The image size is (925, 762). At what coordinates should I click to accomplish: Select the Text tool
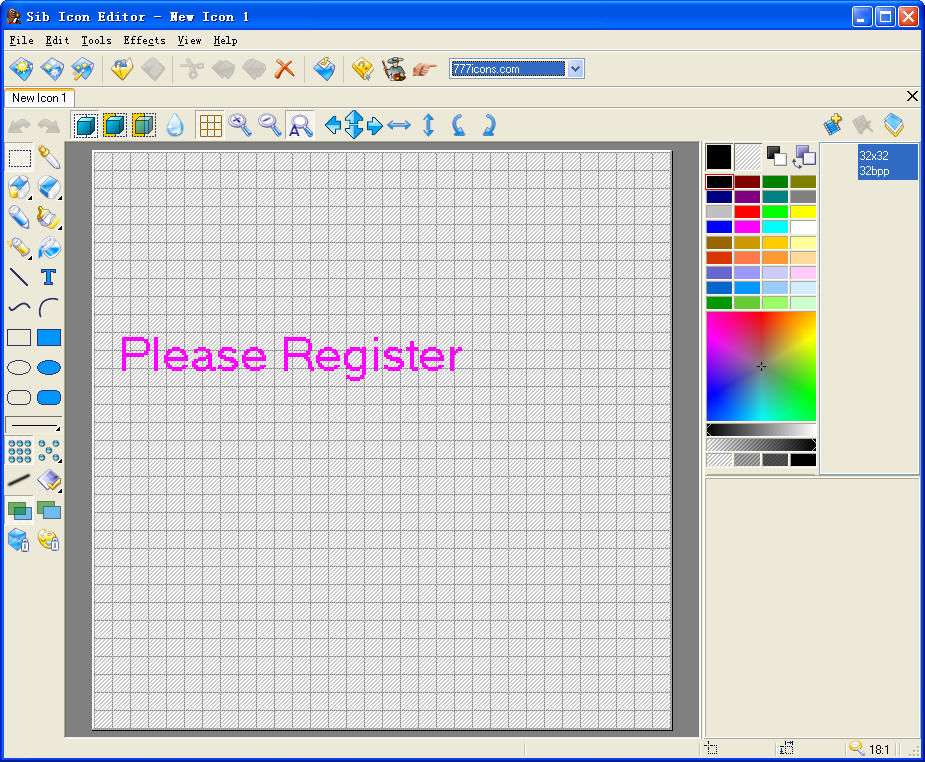[x=48, y=277]
